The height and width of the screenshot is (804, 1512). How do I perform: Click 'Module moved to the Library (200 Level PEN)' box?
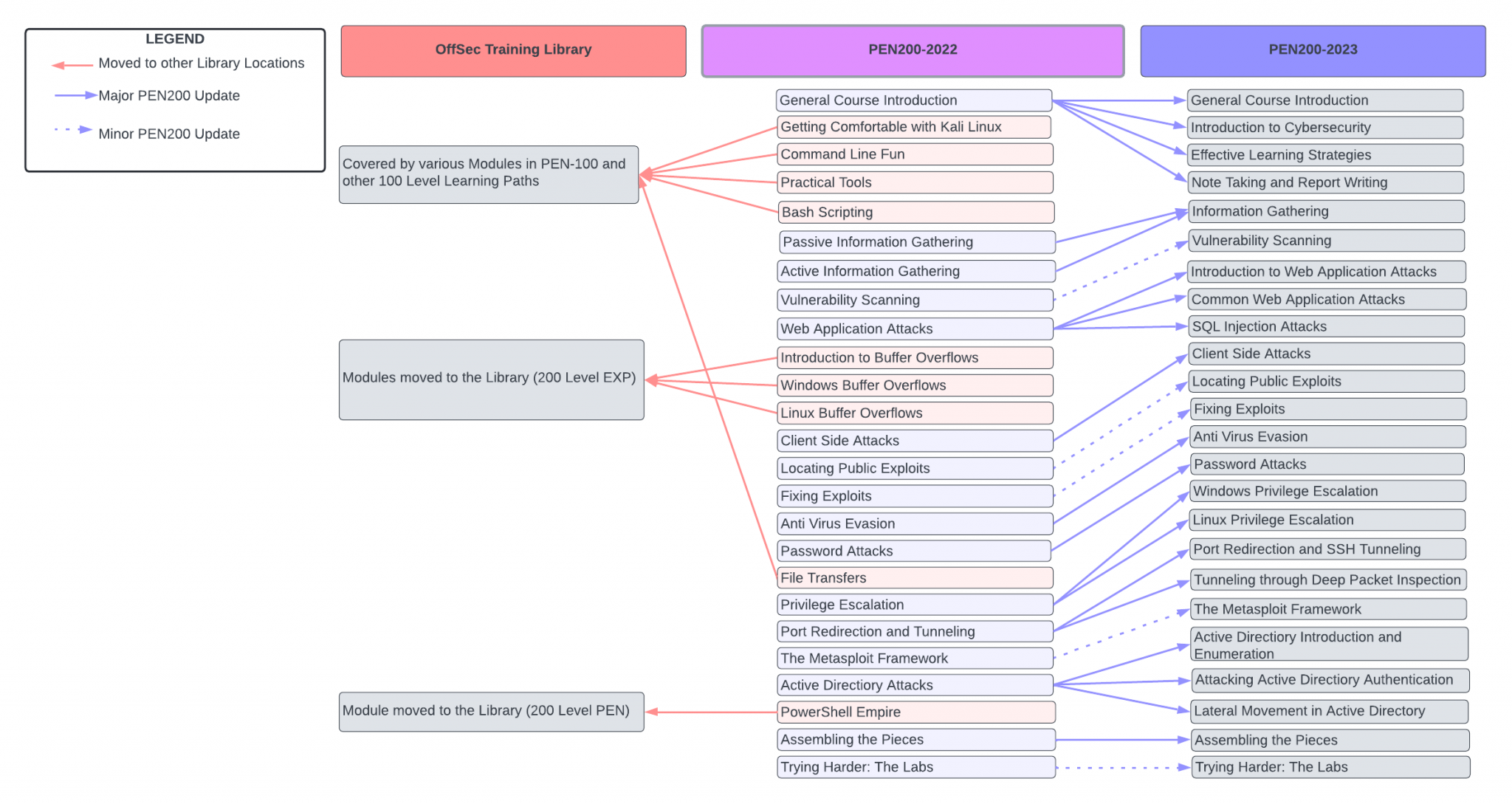coord(491,712)
